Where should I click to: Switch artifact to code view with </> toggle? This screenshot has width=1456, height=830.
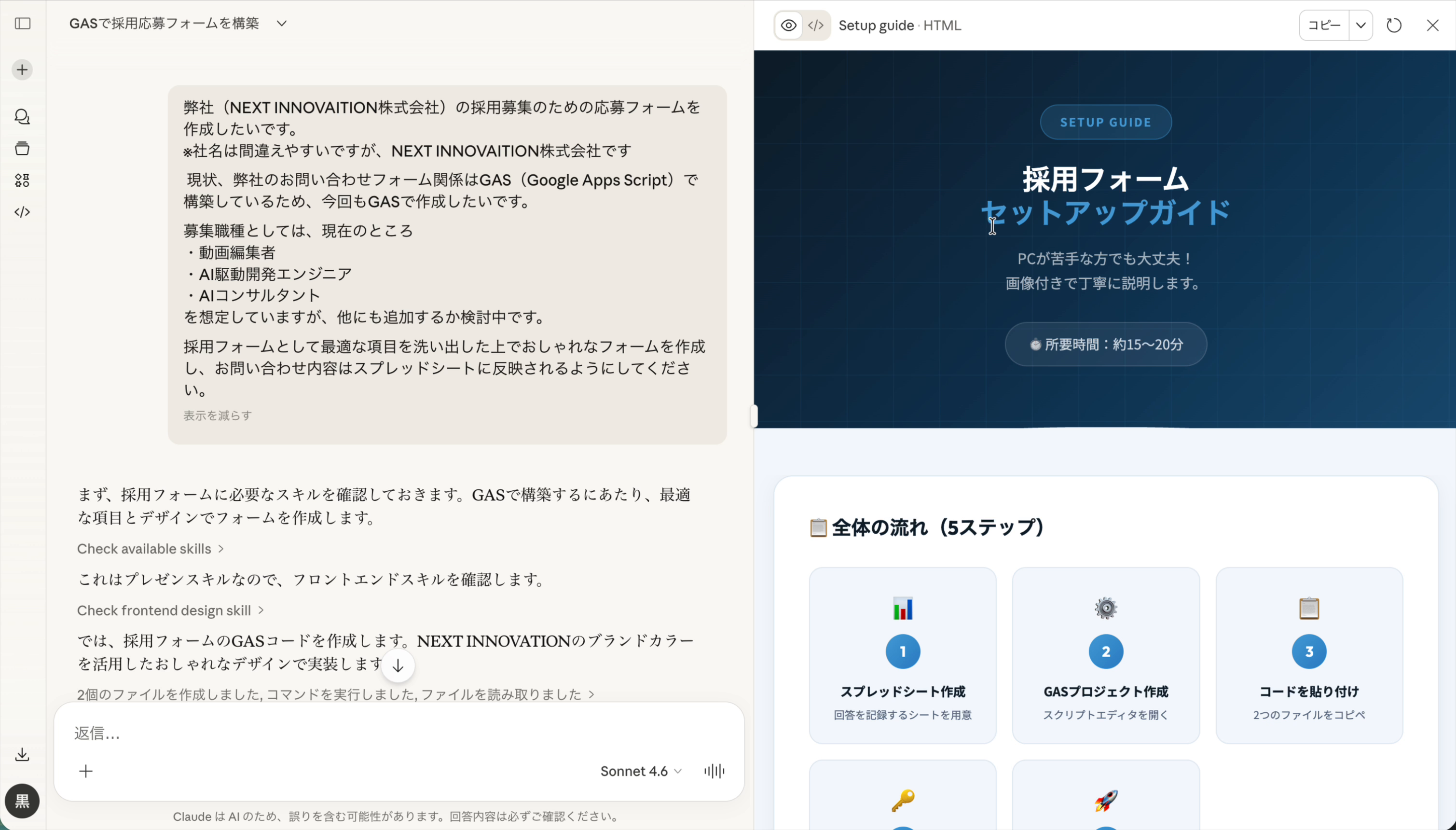pyautogui.click(x=815, y=25)
